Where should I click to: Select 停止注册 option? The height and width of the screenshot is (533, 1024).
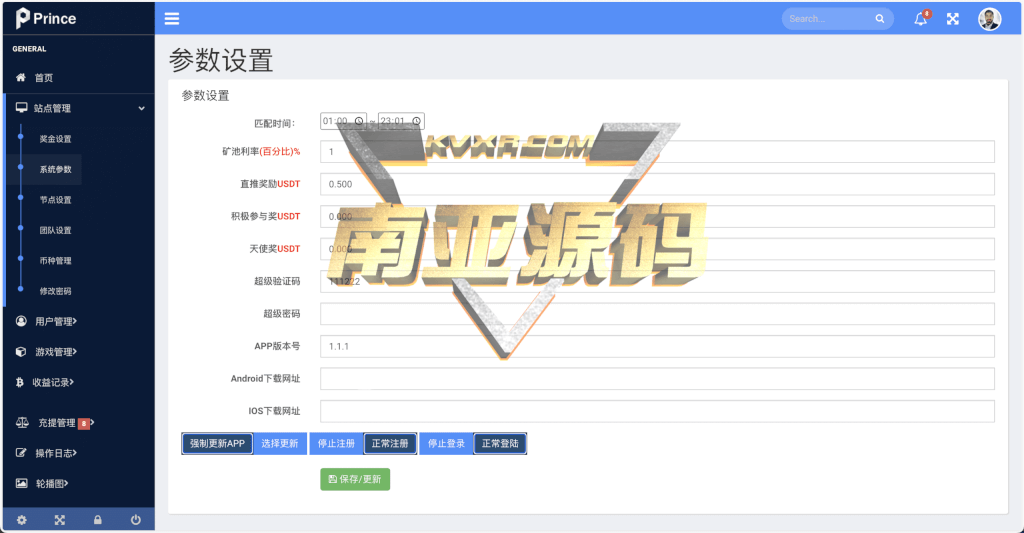pyautogui.click(x=336, y=444)
